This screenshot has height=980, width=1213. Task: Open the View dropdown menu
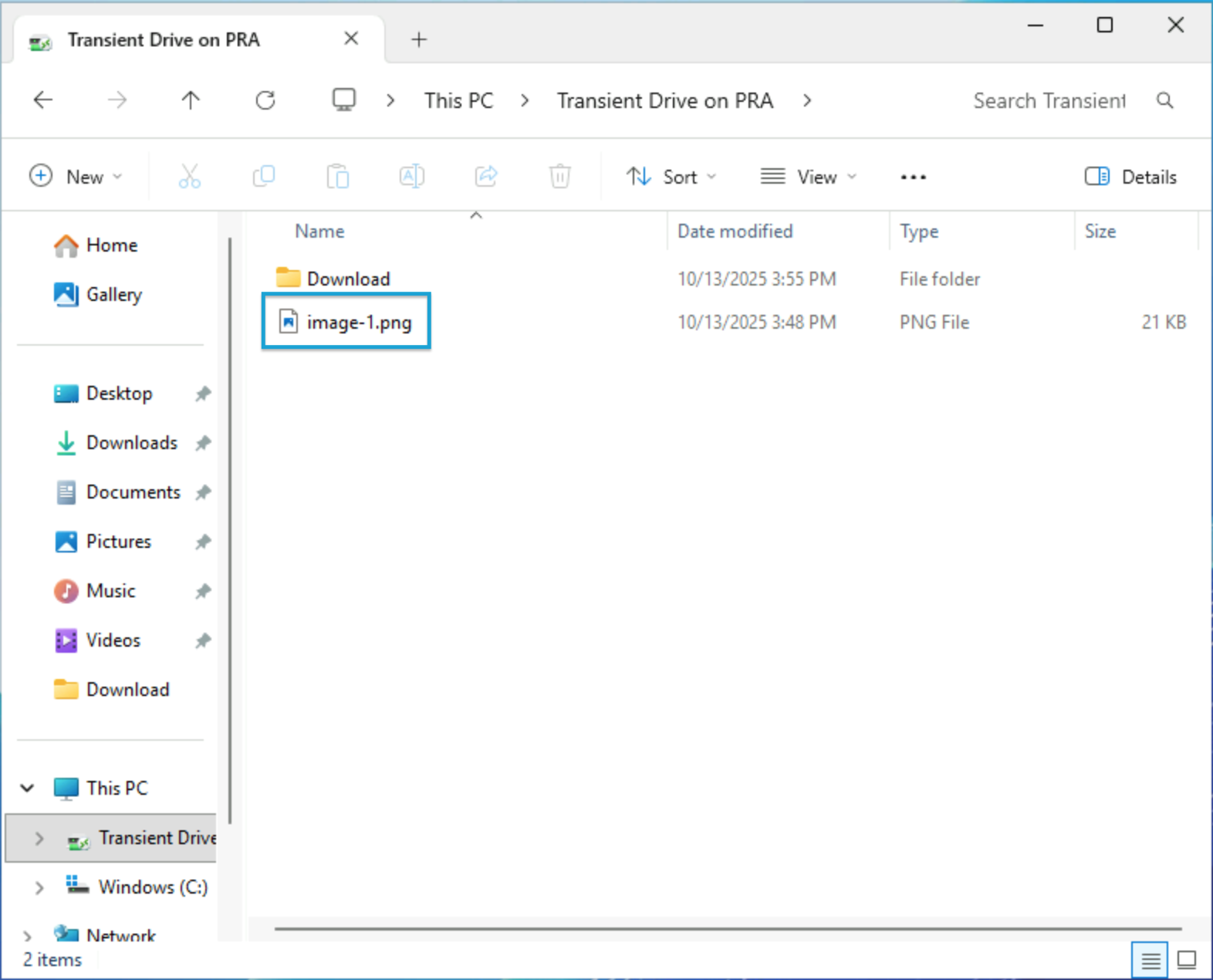tap(808, 177)
